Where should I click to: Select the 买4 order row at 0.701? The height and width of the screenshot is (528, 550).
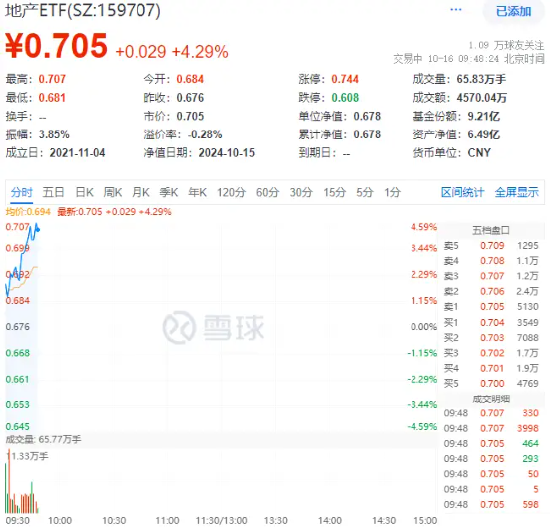[491, 368]
